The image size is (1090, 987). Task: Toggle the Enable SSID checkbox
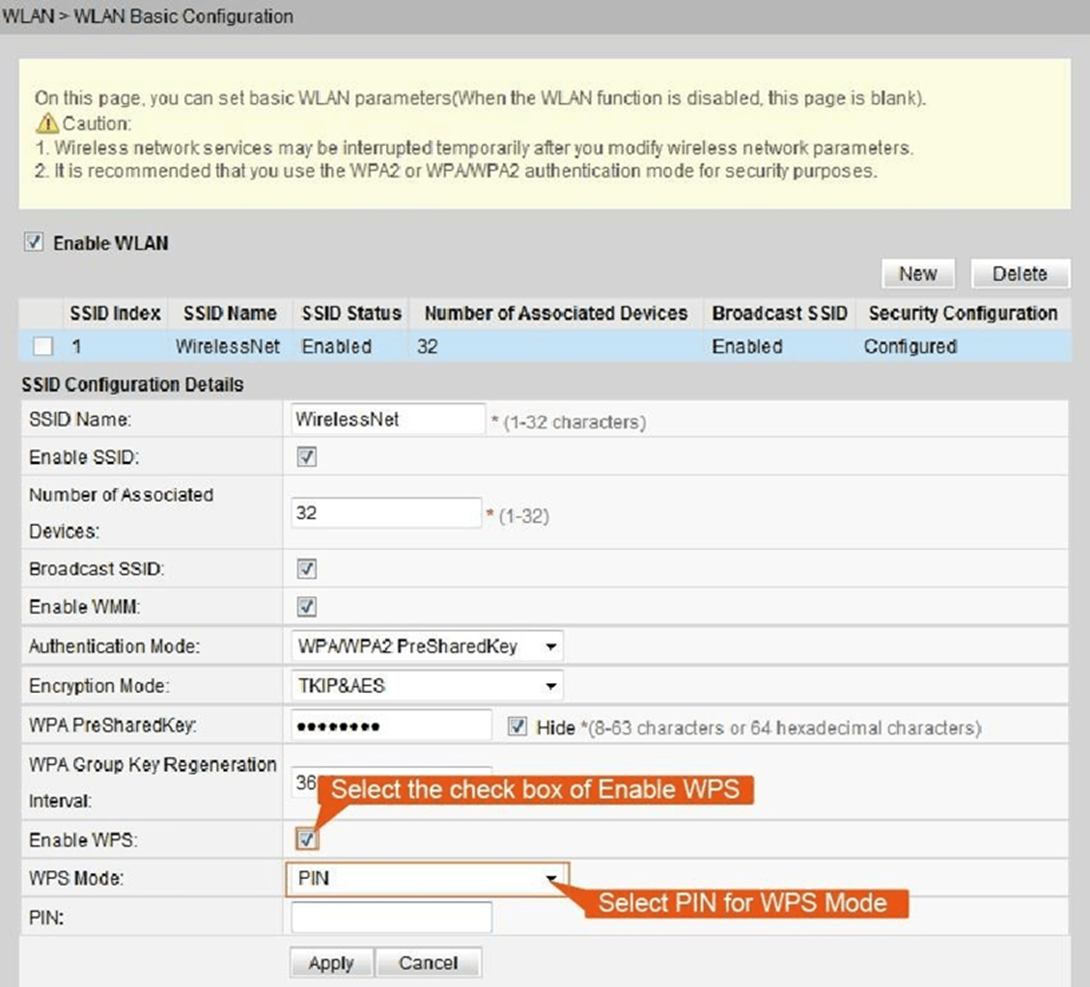coord(307,457)
